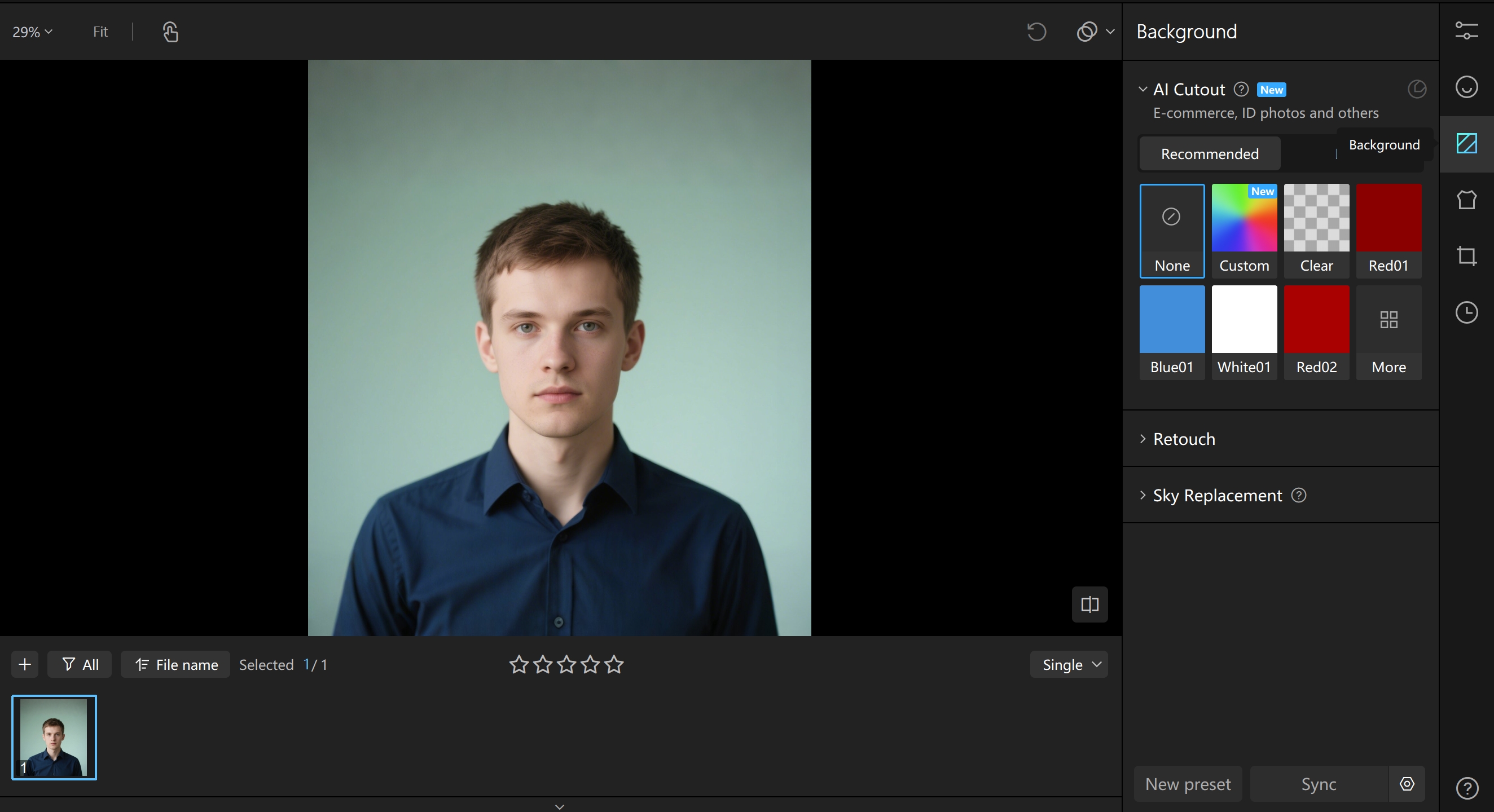1494x812 pixels.
Task: Switch to the Recommended tab
Action: (x=1209, y=153)
